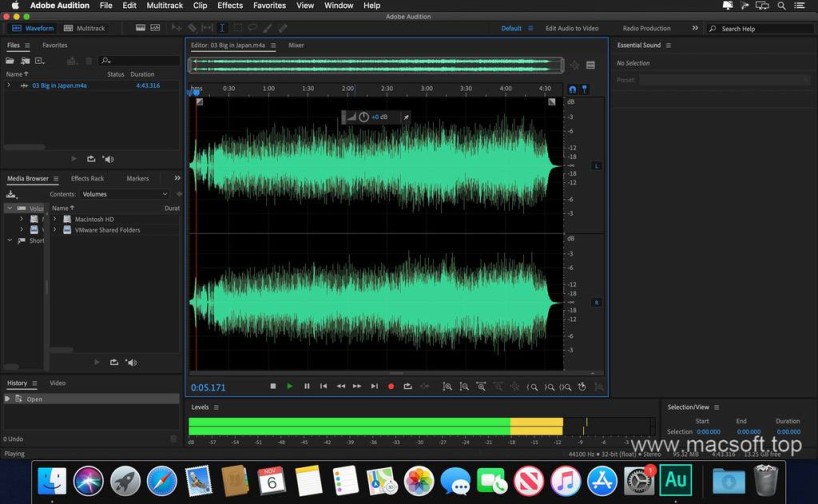The width and height of the screenshot is (818, 504).
Task: Click the volume knob on the waveform HUD
Action: coord(363,117)
